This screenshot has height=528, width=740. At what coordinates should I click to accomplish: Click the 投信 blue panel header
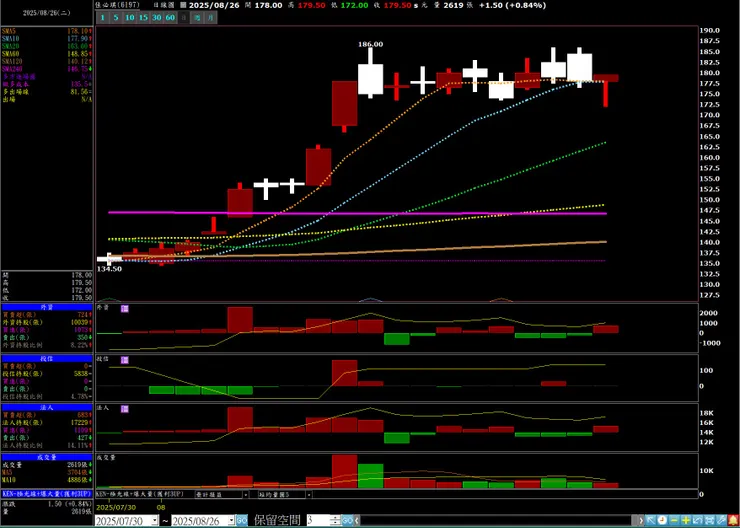tap(47, 358)
